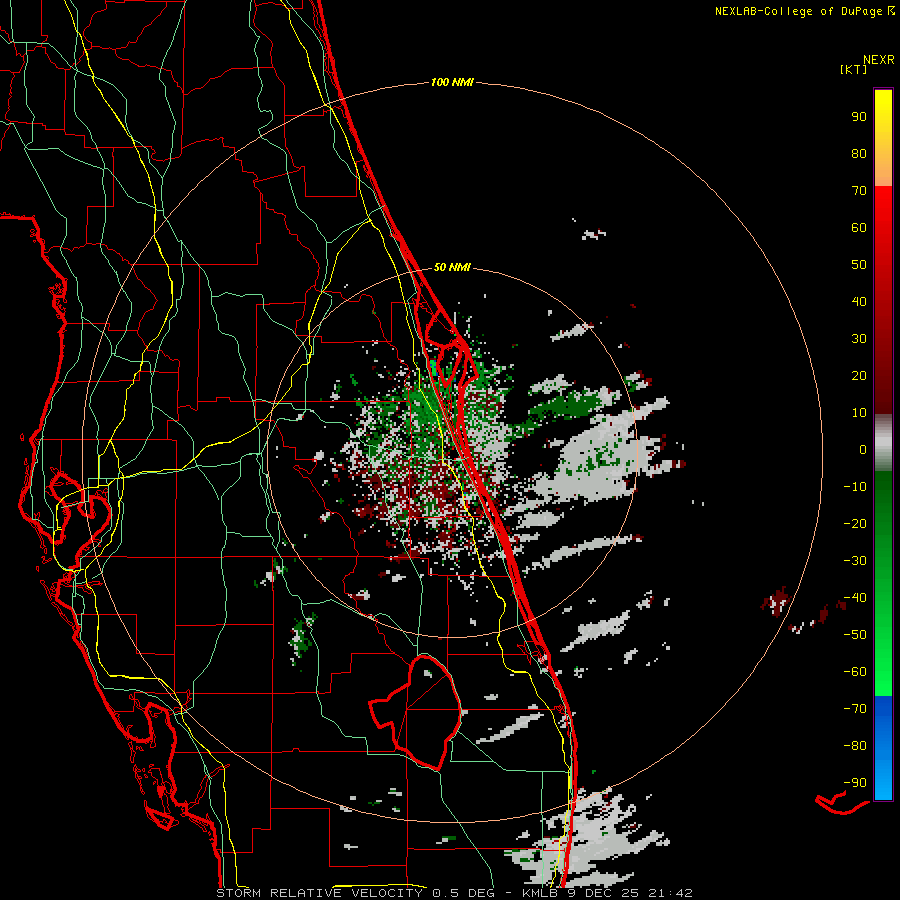Click the 10 value on velocity scale
Image resolution: width=900 pixels, height=900 pixels.
click(x=859, y=412)
